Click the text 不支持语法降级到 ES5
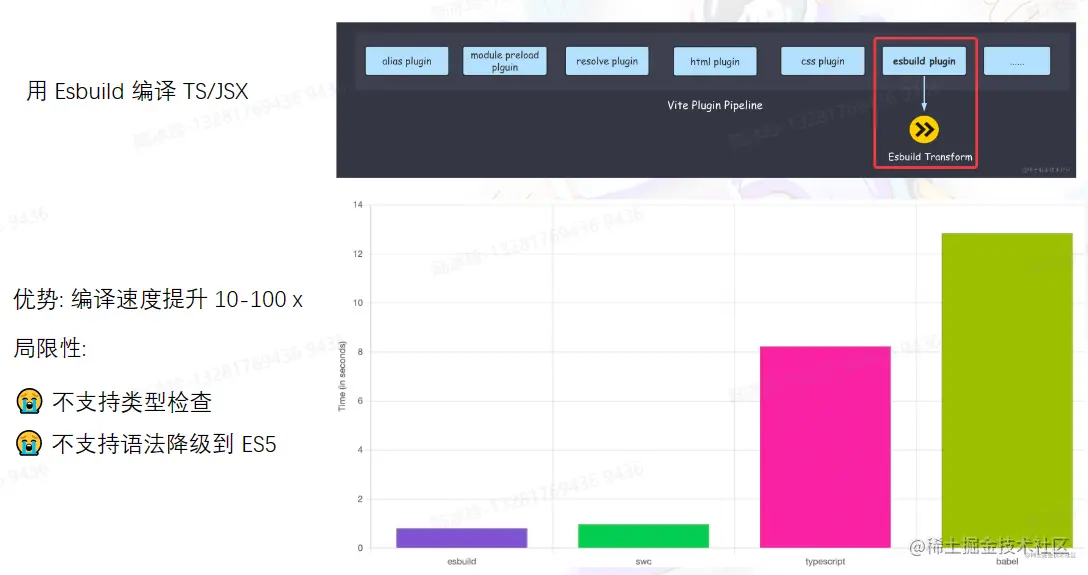This screenshot has height=575, width=1088. [164, 444]
